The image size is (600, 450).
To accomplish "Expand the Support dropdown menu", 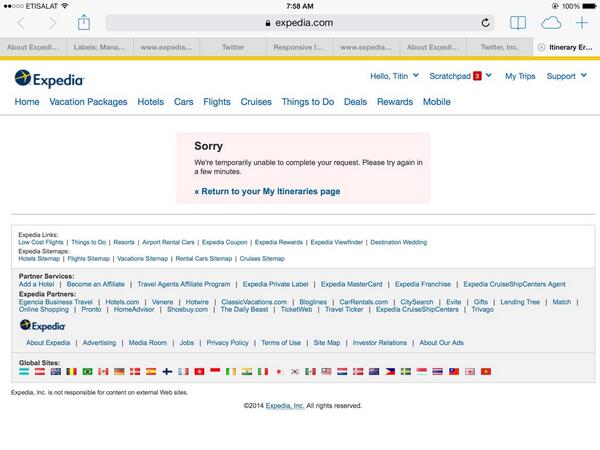I will coord(567,76).
